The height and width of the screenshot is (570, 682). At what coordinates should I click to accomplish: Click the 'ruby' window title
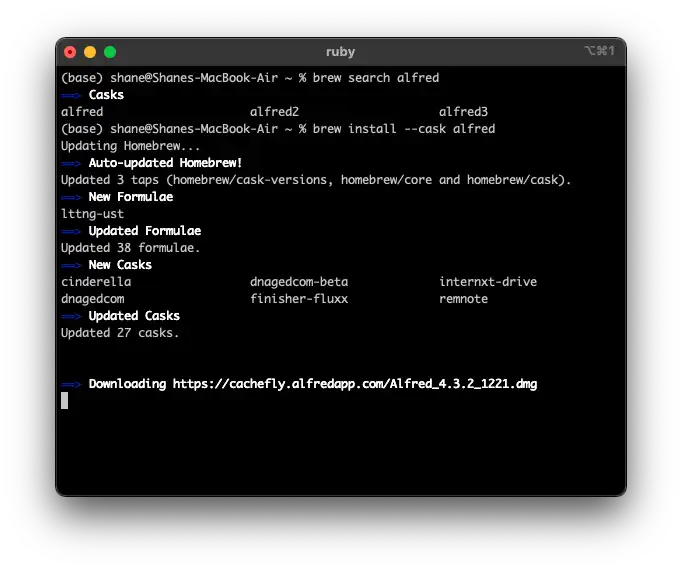(340, 52)
